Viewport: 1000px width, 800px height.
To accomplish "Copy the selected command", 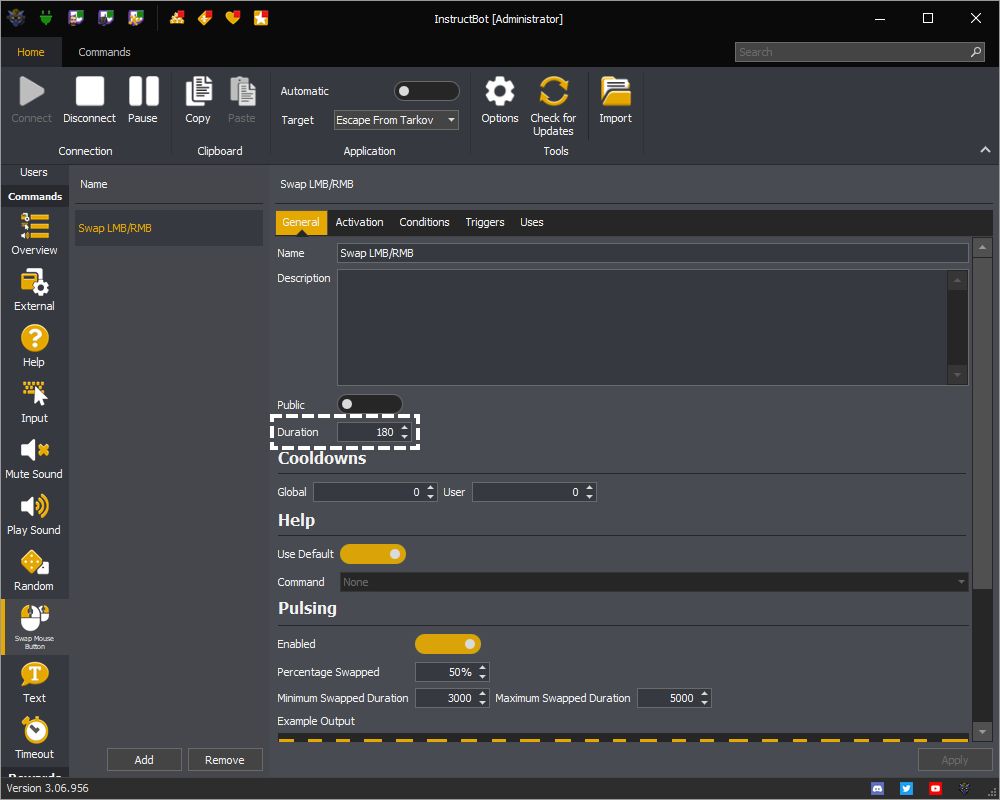I will tap(198, 100).
